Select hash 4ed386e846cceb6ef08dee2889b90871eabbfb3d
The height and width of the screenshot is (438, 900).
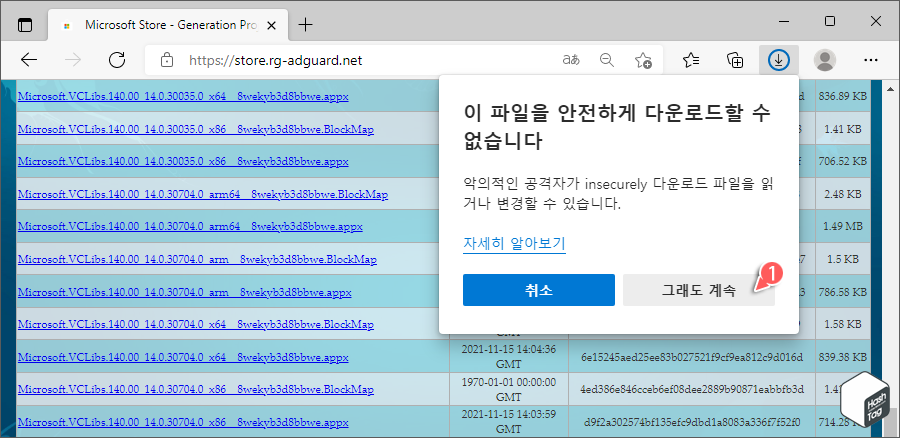pos(692,390)
